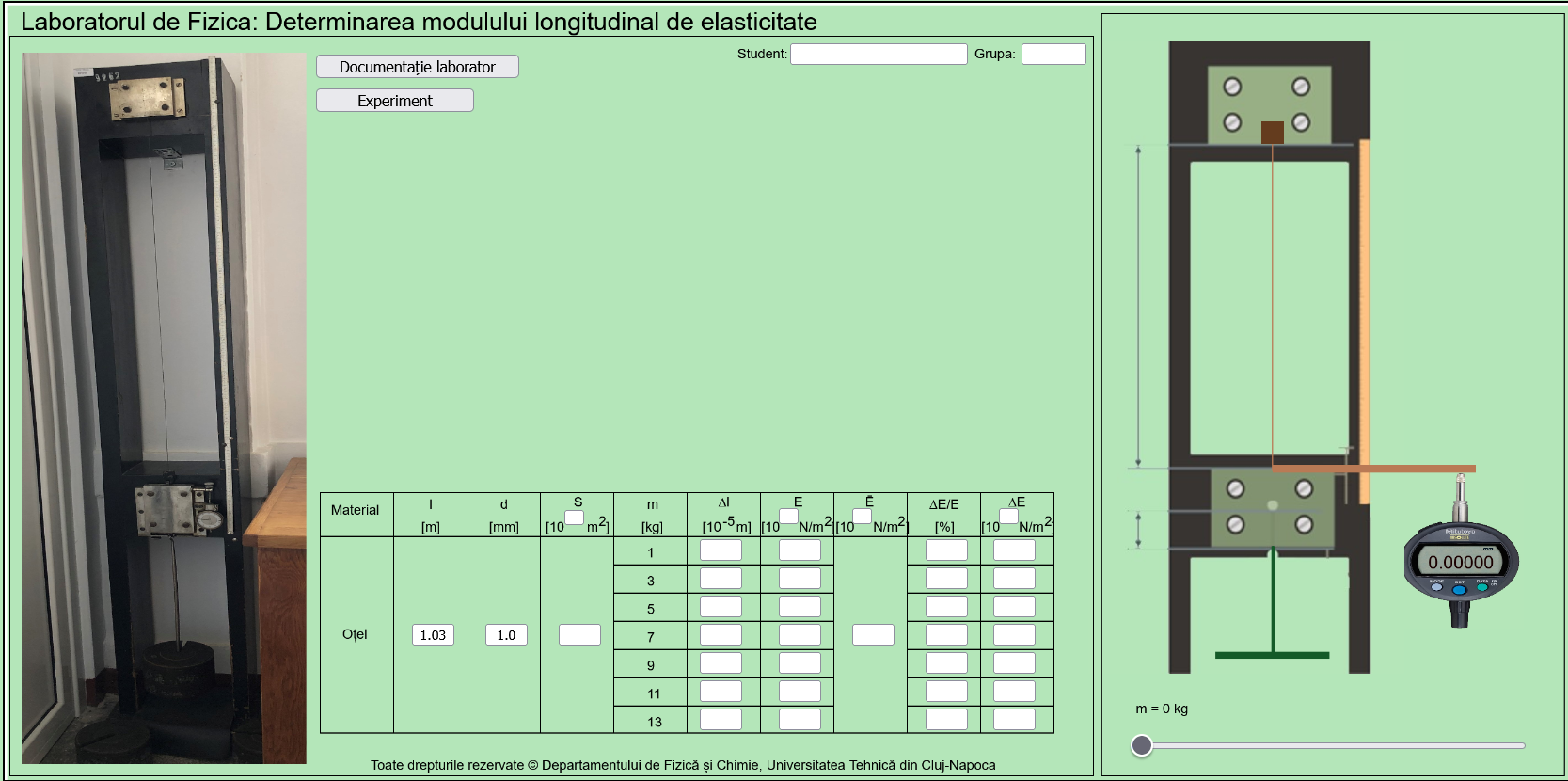Click the Student name input field

878,55
